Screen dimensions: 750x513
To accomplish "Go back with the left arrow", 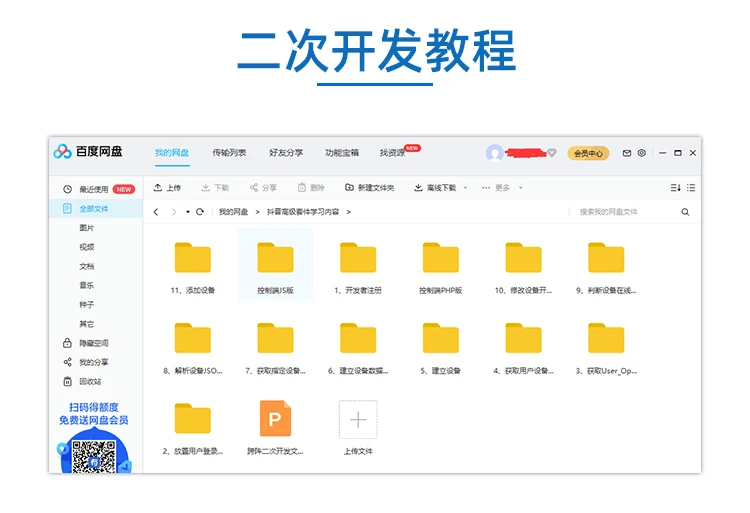I will (x=156, y=212).
